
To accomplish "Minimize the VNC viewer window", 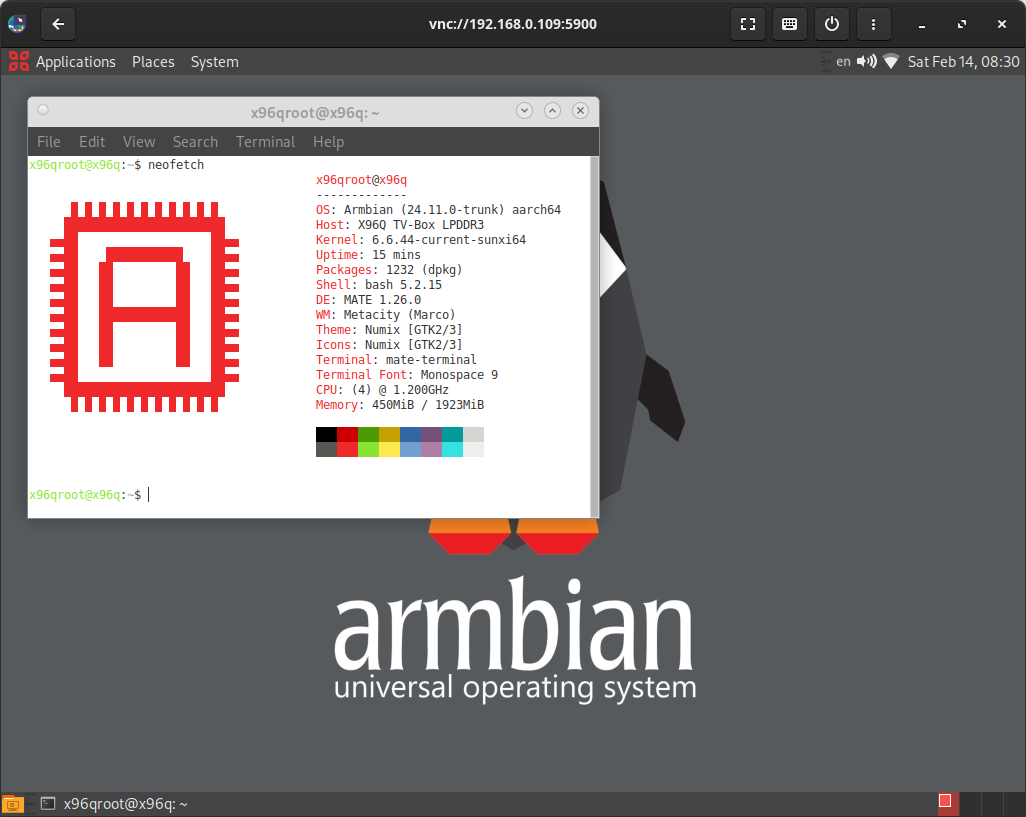I will point(921,24).
